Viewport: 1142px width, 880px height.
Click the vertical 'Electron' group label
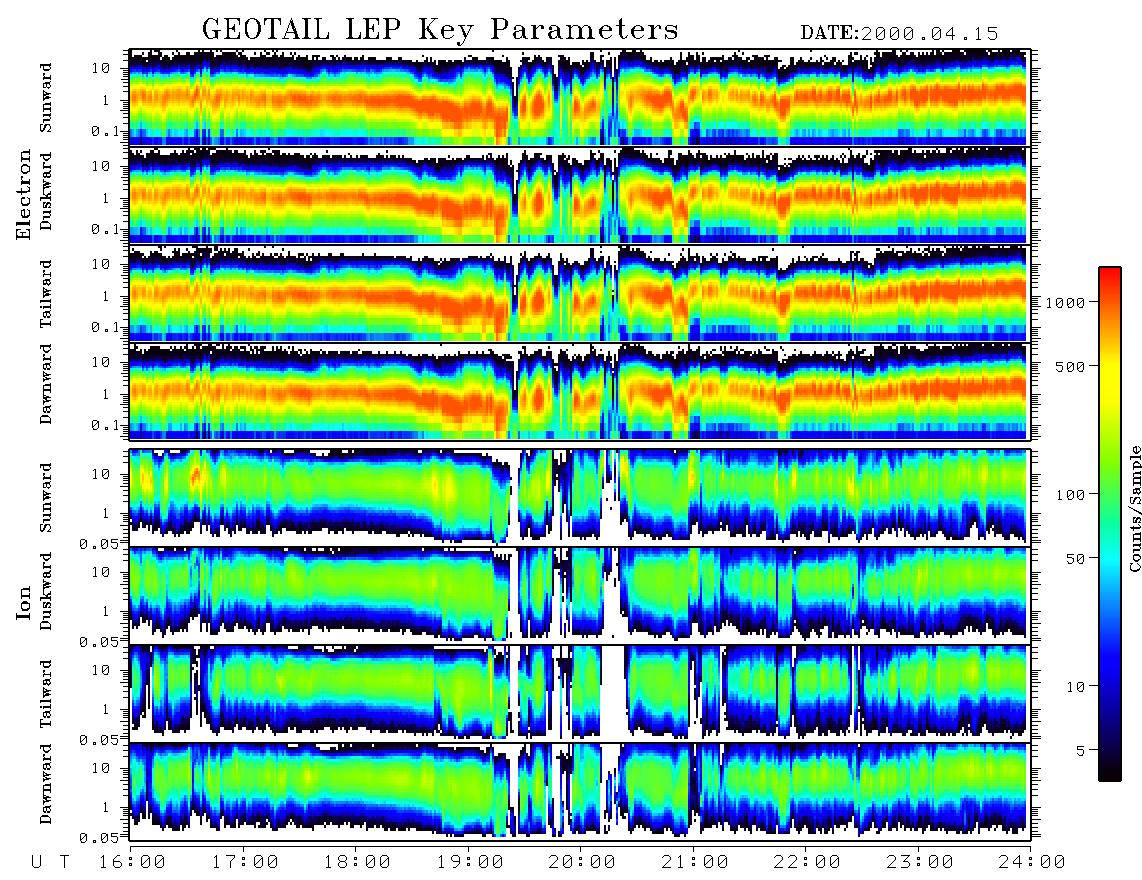click(24, 195)
